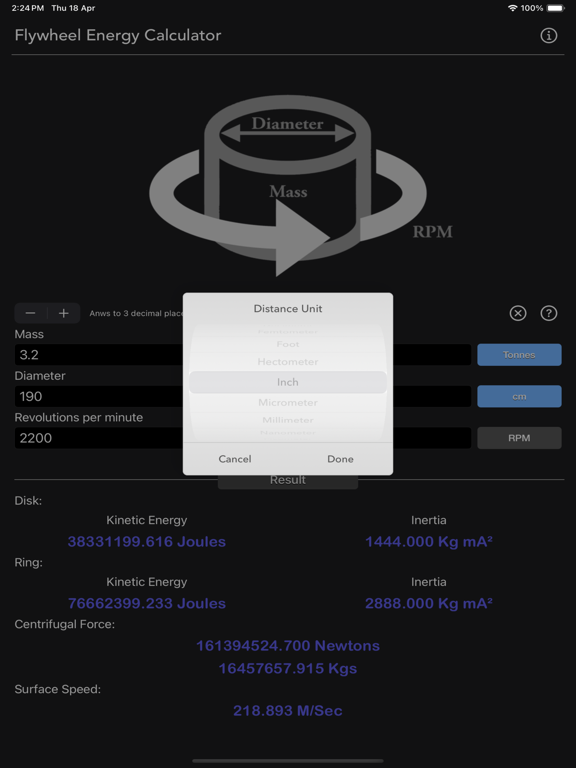Cancel the Distance Unit picker
576x768 pixels.
tap(235, 459)
